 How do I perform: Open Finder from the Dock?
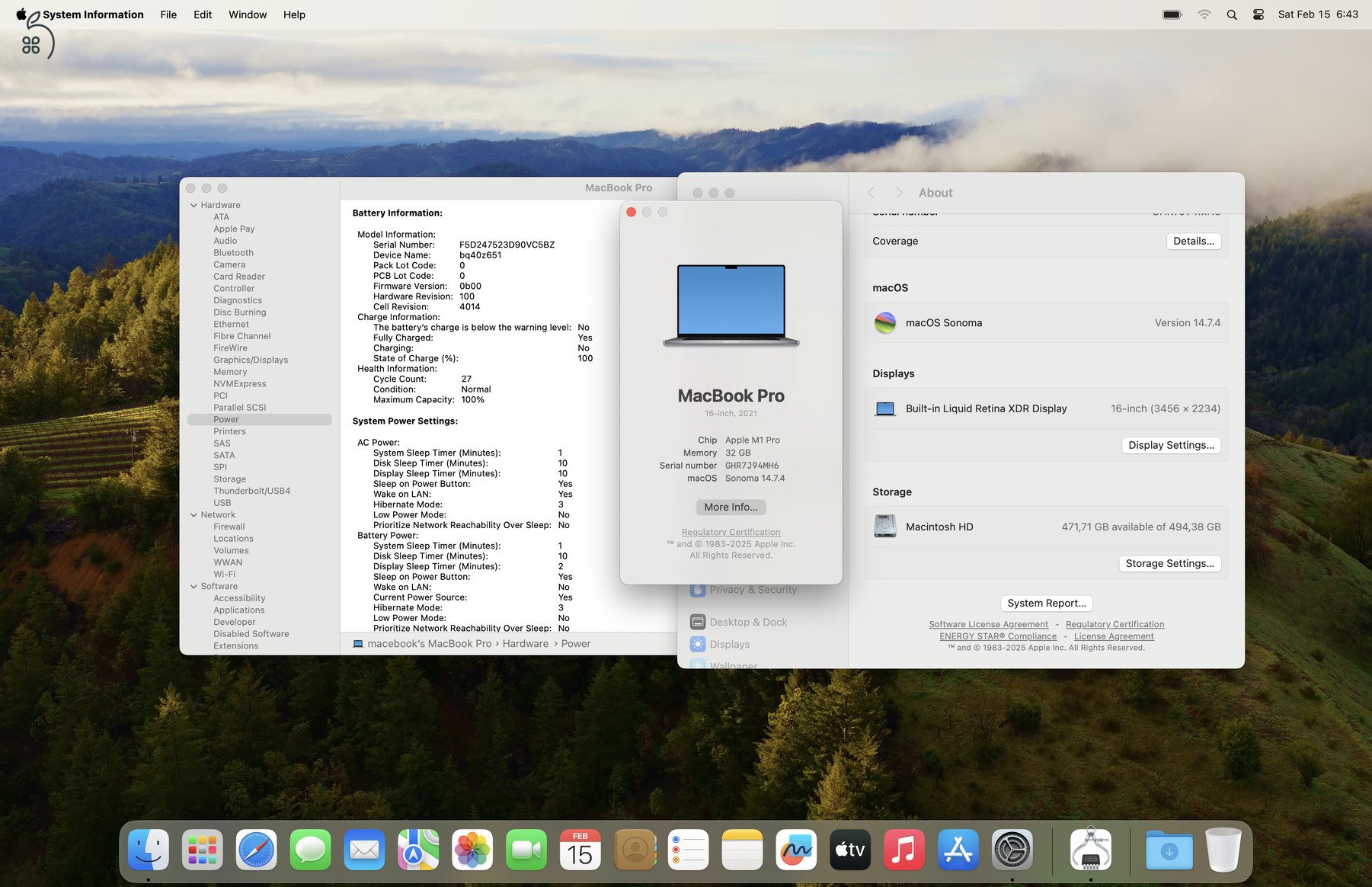pos(148,850)
